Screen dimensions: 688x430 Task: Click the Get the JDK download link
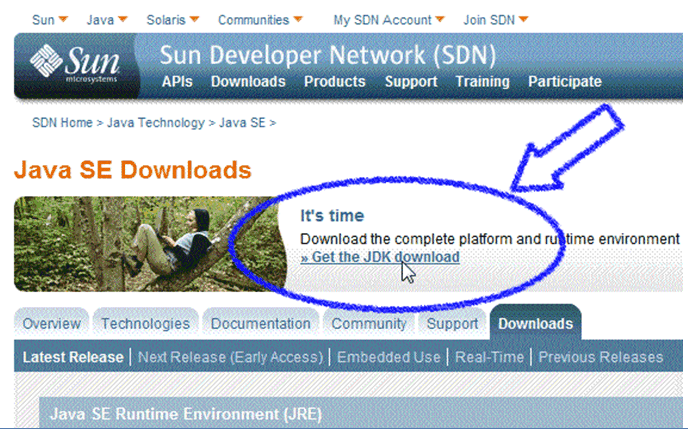(x=380, y=257)
